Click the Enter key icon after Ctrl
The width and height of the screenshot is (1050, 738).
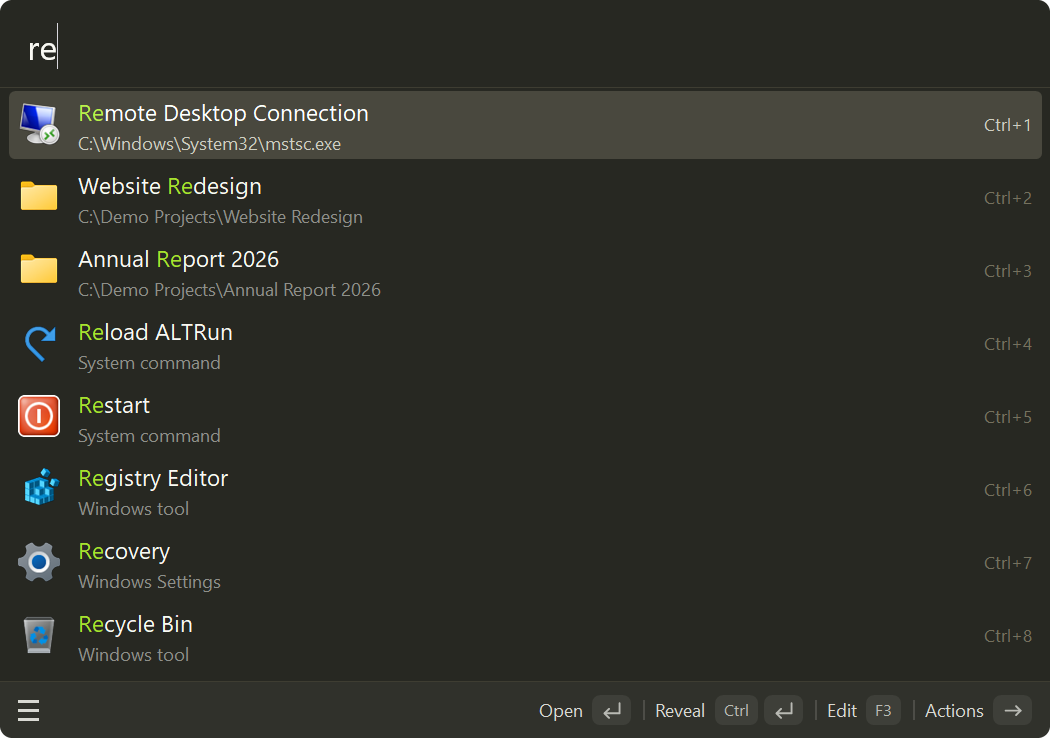[x=783, y=711]
